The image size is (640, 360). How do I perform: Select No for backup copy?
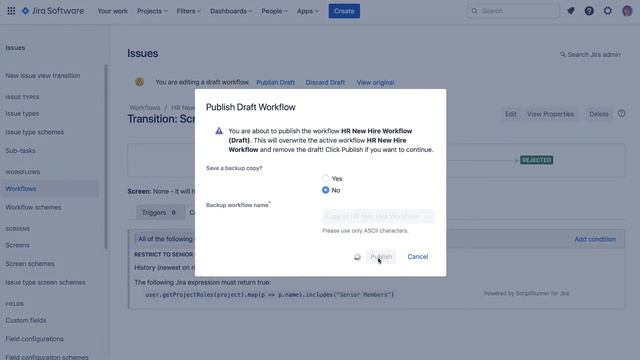pyautogui.click(x=325, y=190)
